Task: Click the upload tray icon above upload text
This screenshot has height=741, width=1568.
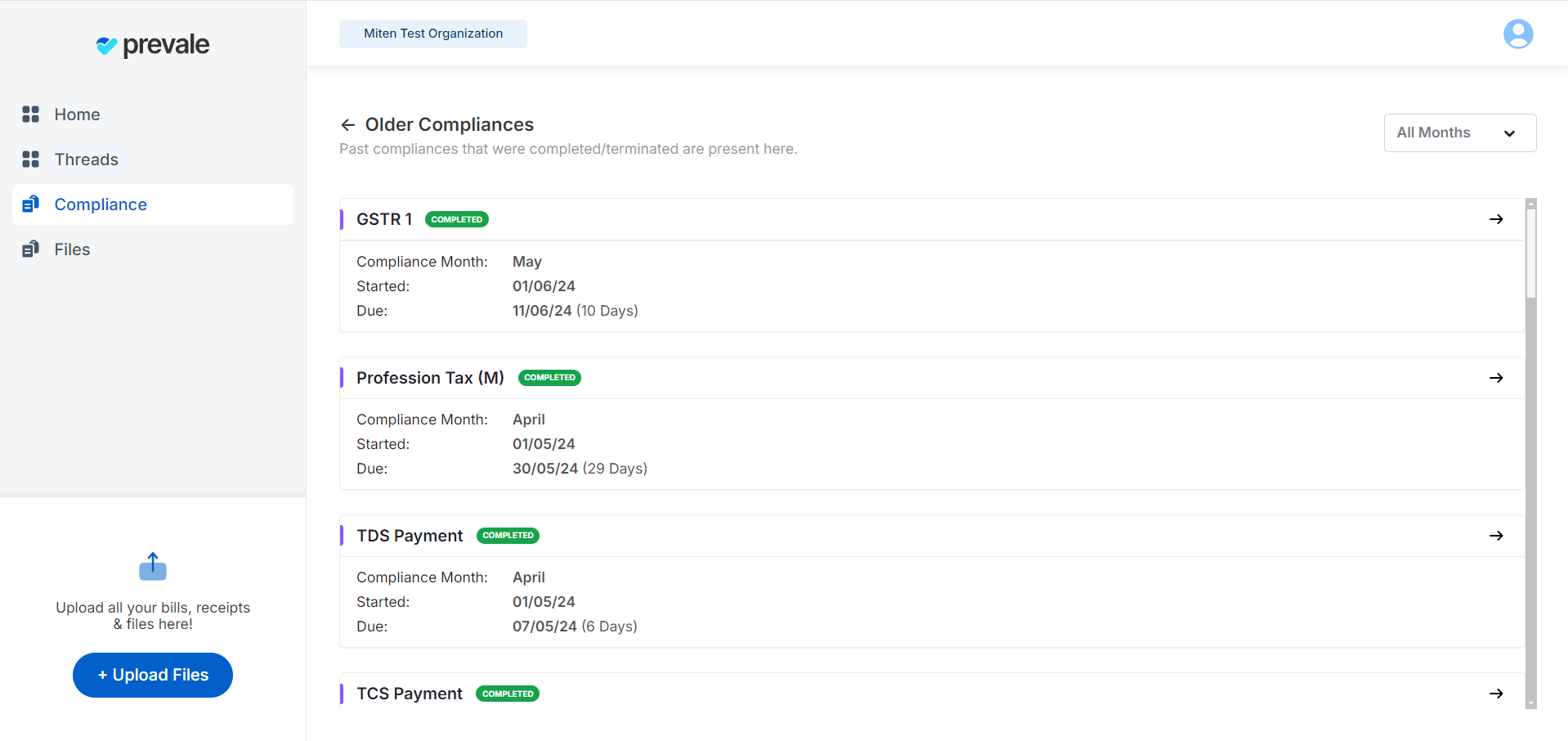Action: pyautogui.click(x=153, y=566)
